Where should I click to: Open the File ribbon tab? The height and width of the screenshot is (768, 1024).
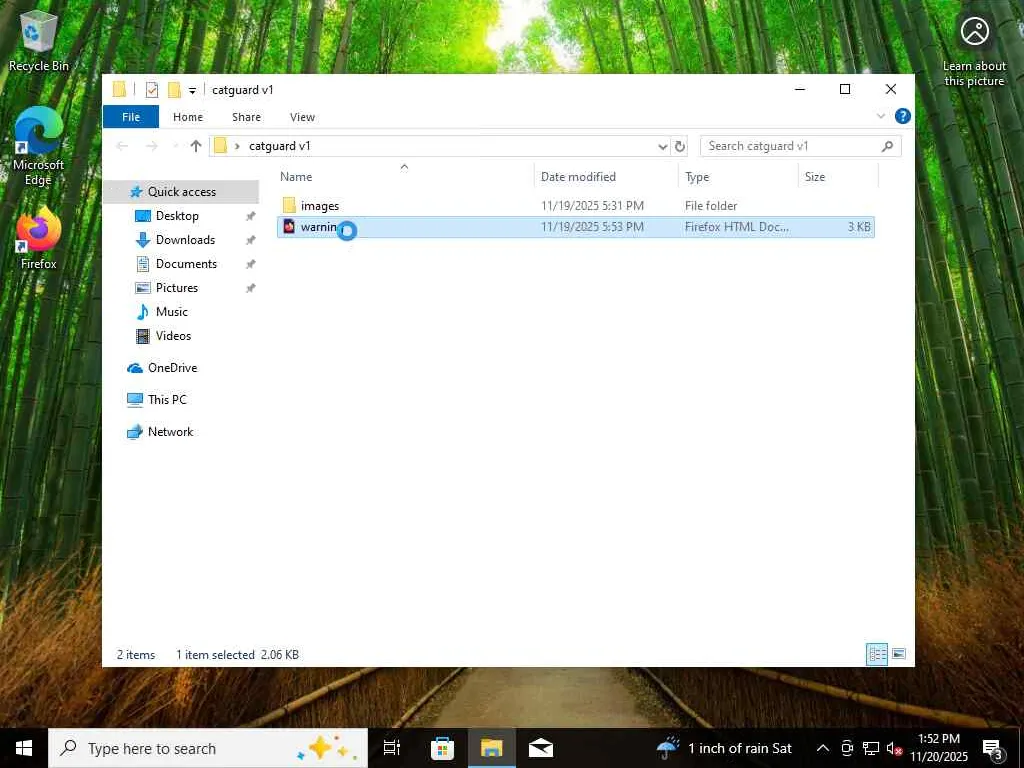131,117
